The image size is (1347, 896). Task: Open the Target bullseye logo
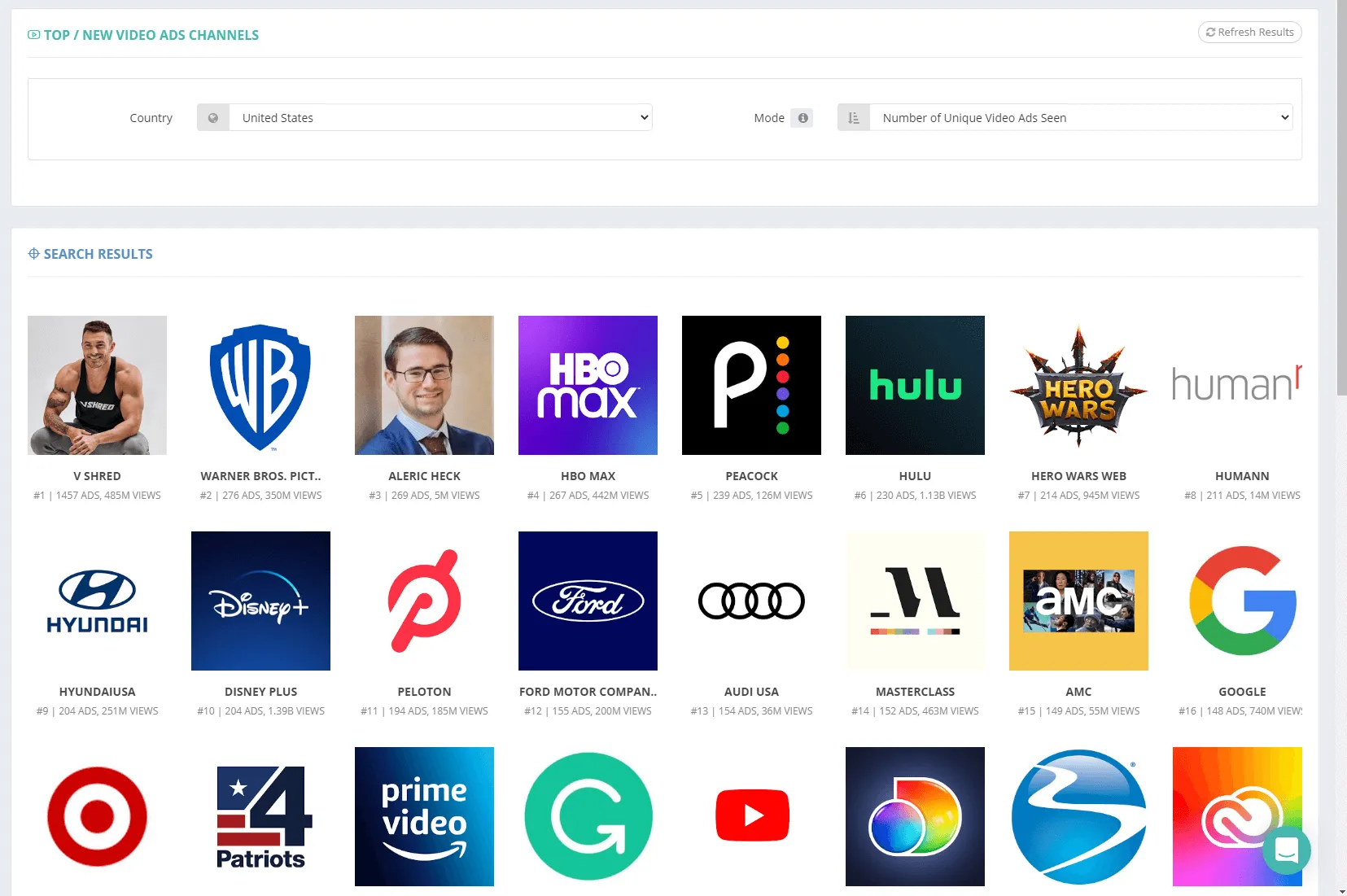(x=97, y=816)
